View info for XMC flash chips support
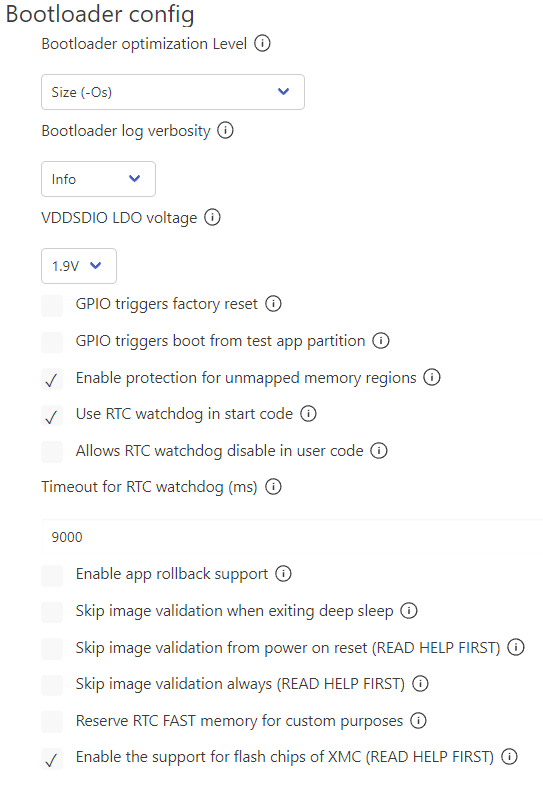 [509, 756]
